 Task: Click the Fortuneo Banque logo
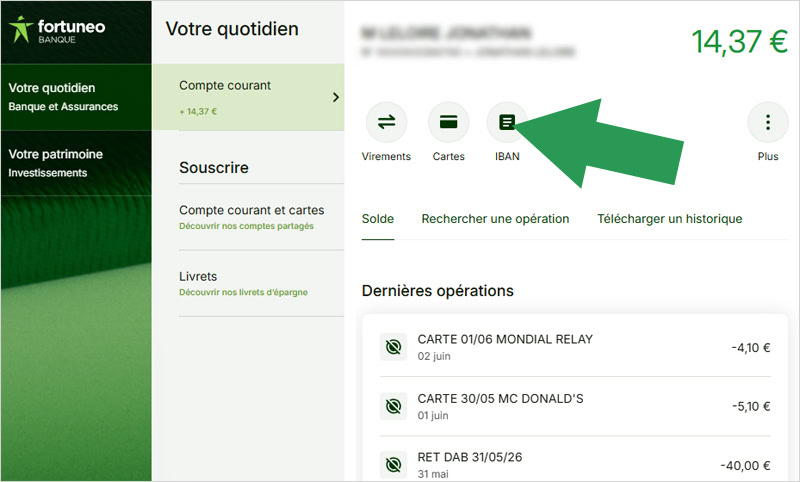point(57,30)
